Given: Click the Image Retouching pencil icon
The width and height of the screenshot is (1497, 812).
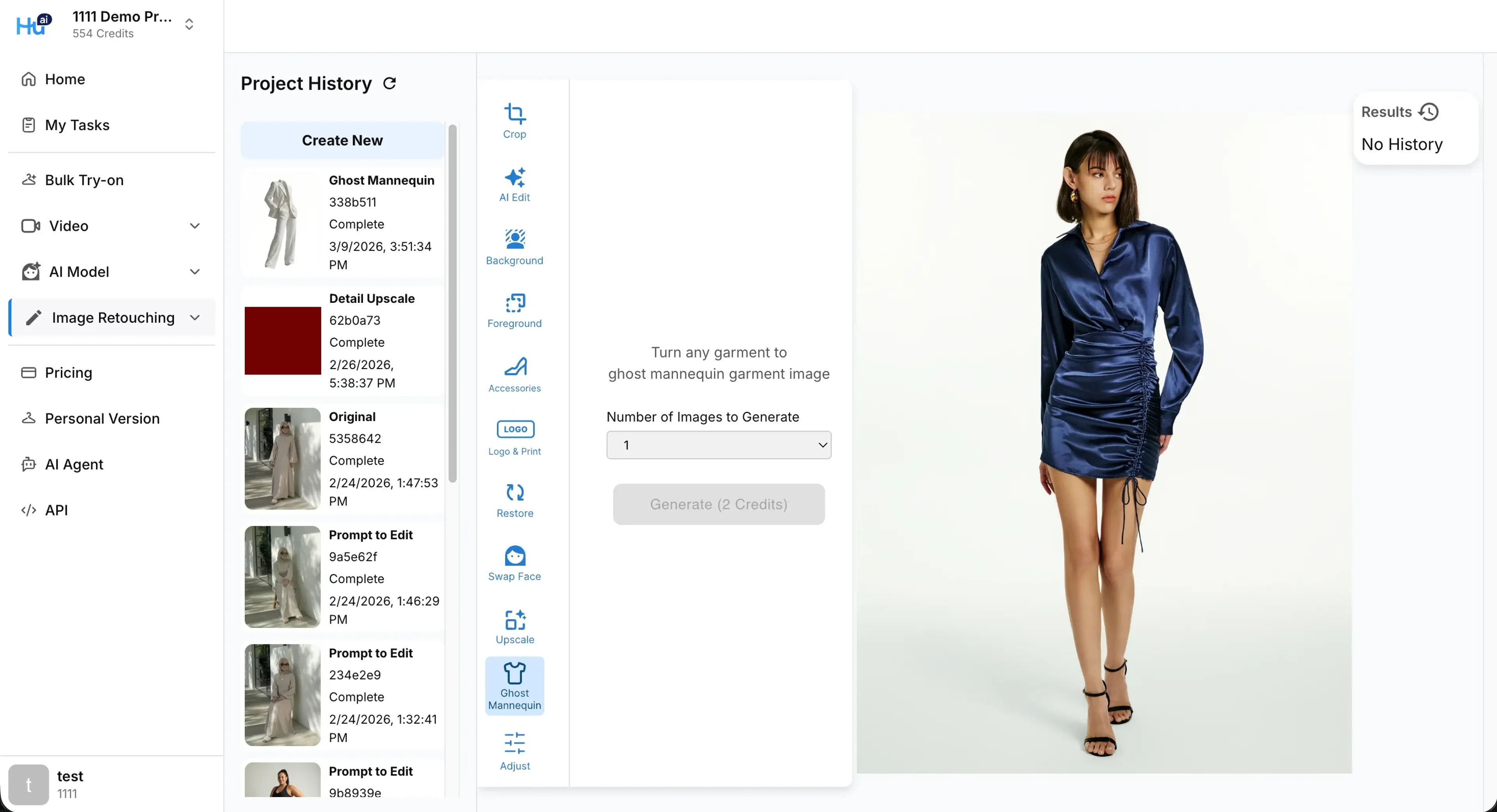Looking at the screenshot, I should point(34,318).
